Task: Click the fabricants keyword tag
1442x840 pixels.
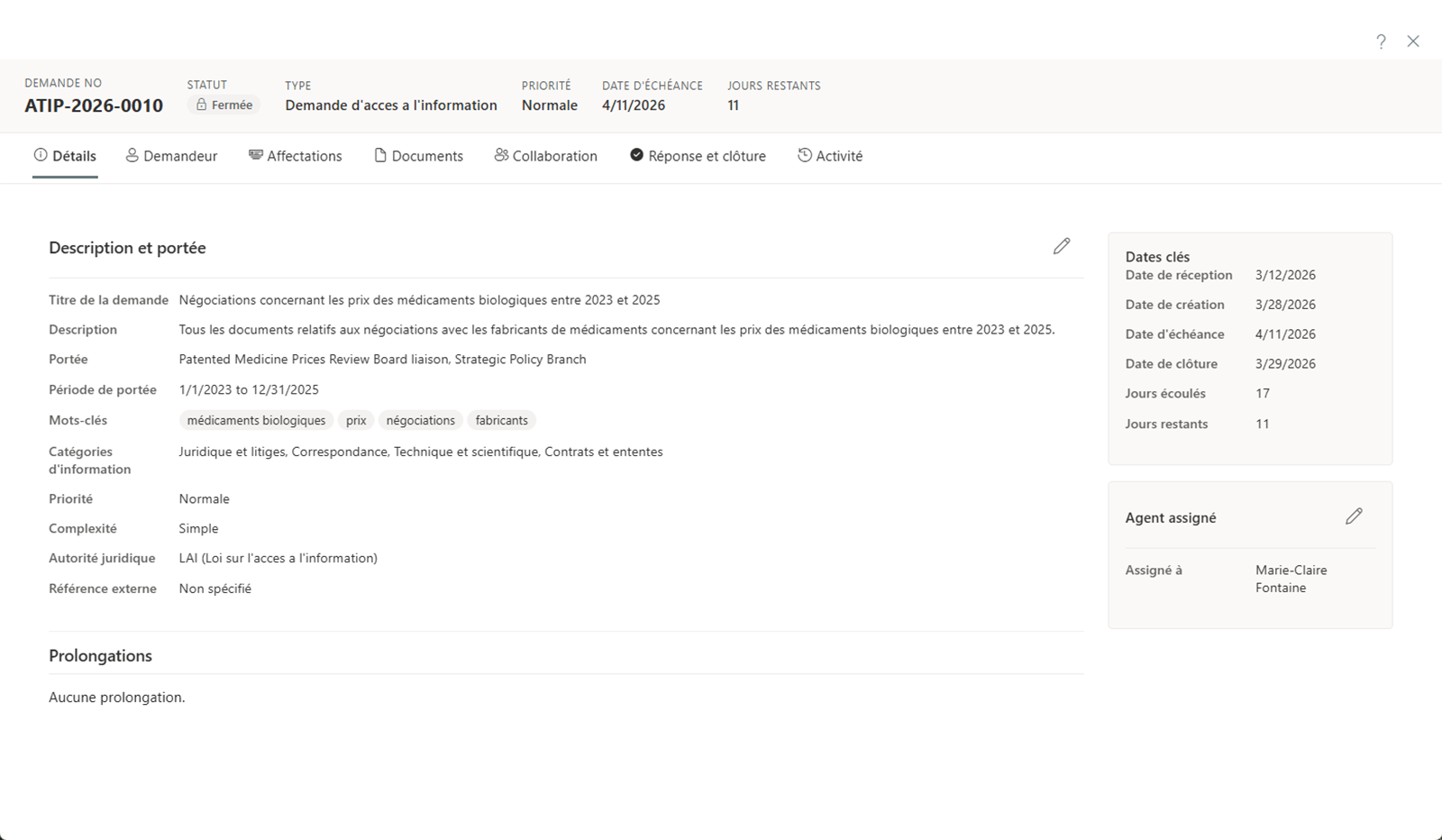Action: tap(501, 421)
